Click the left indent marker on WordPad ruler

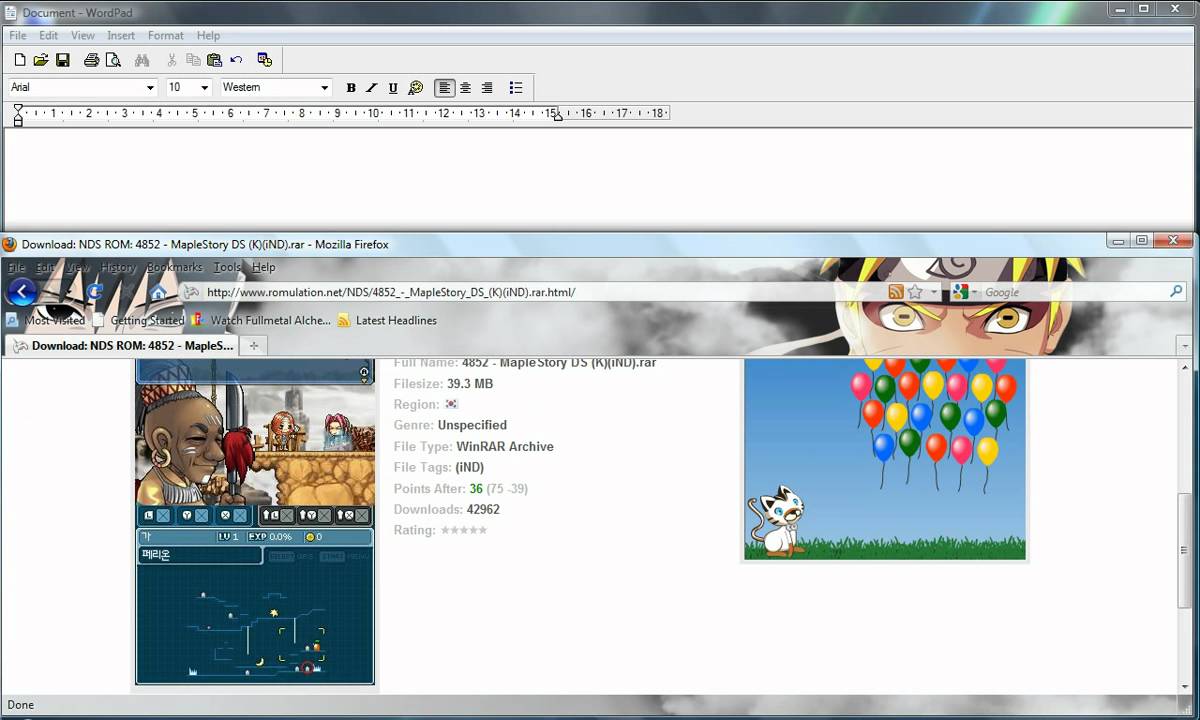click(x=18, y=115)
